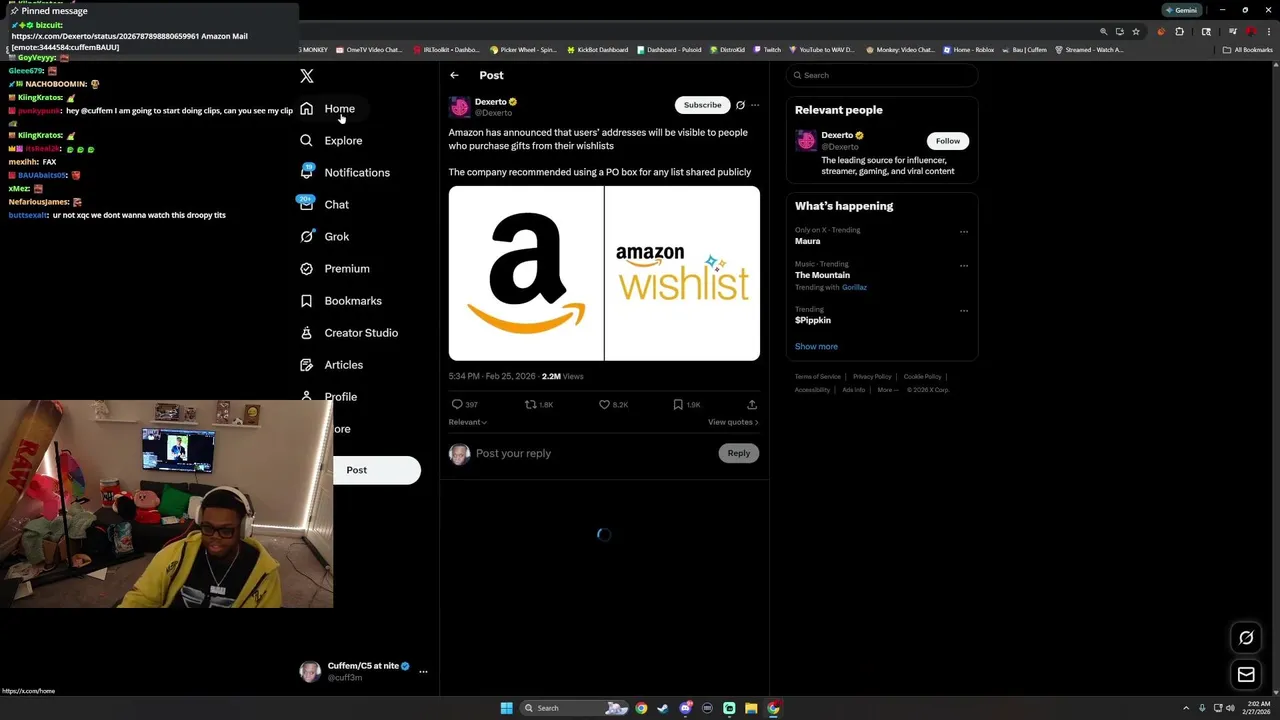Viewport: 1280px width, 720px height.
Task: Bookmark this page with star icon
Action: point(1136,31)
